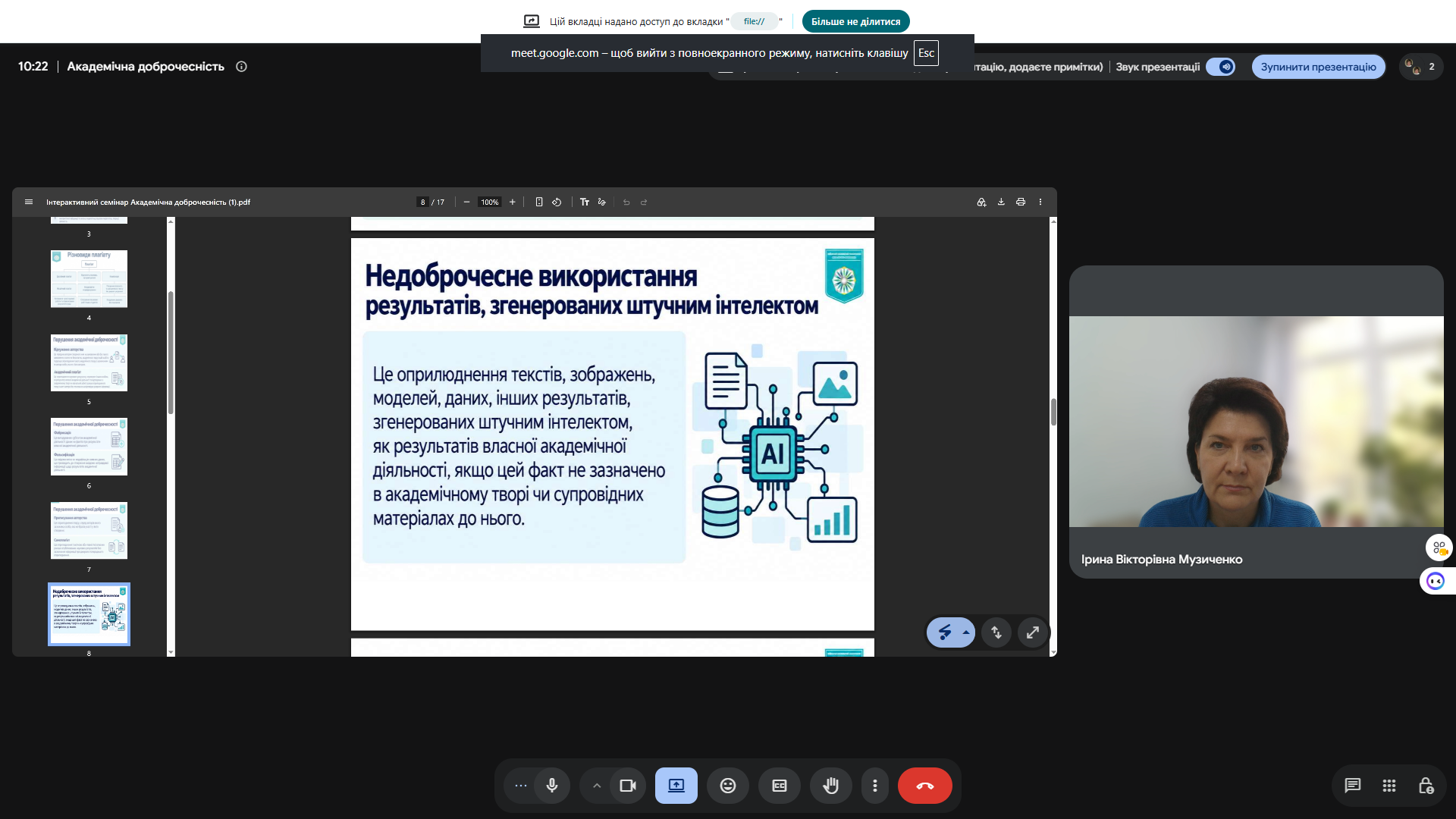Viewport: 1456px width, 819px height.
Task: Click 'Більше не ділитися' button
Action: coord(855,21)
